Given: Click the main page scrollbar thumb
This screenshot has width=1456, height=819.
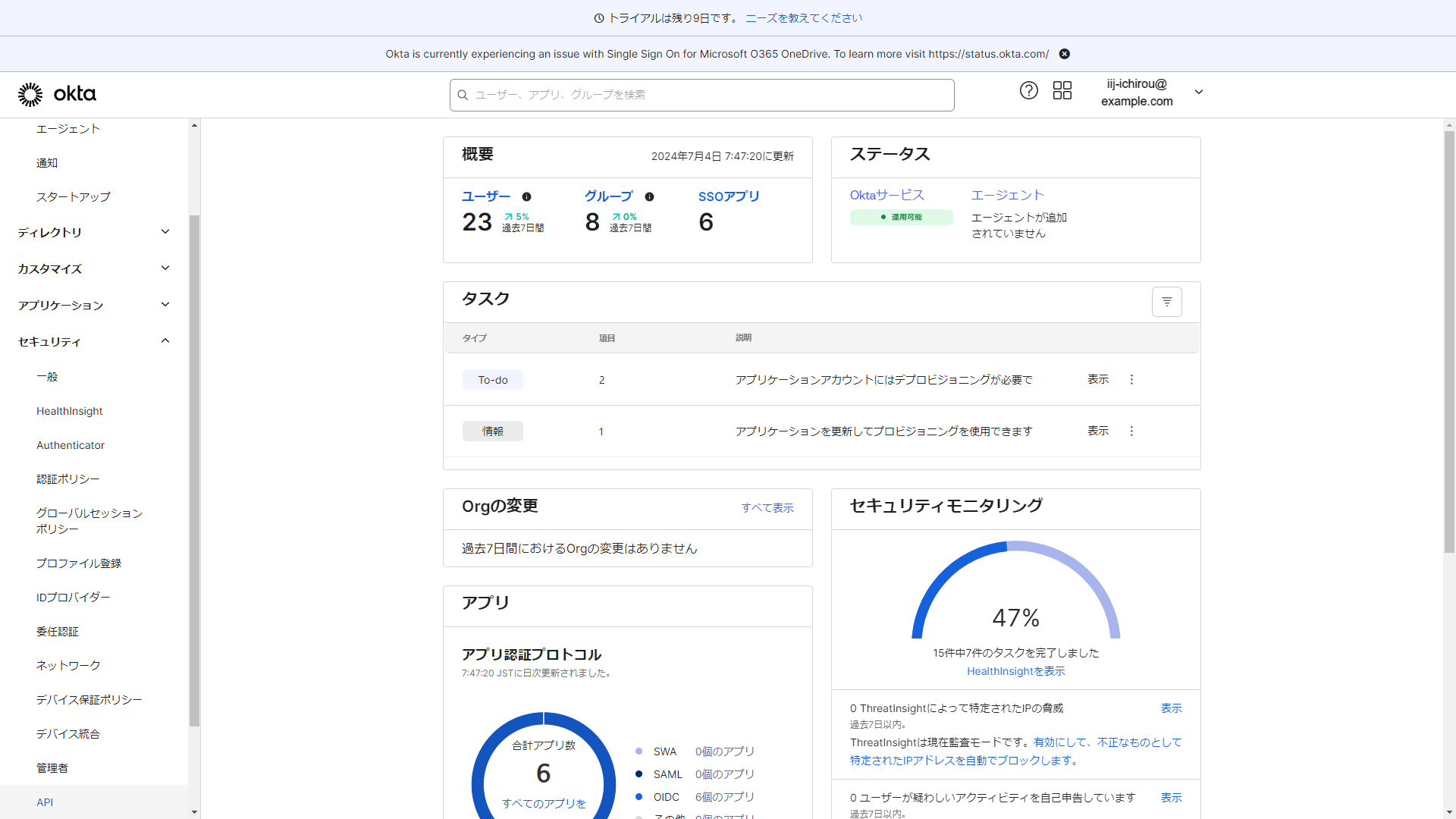Looking at the screenshot, I should click(1449, 342).
